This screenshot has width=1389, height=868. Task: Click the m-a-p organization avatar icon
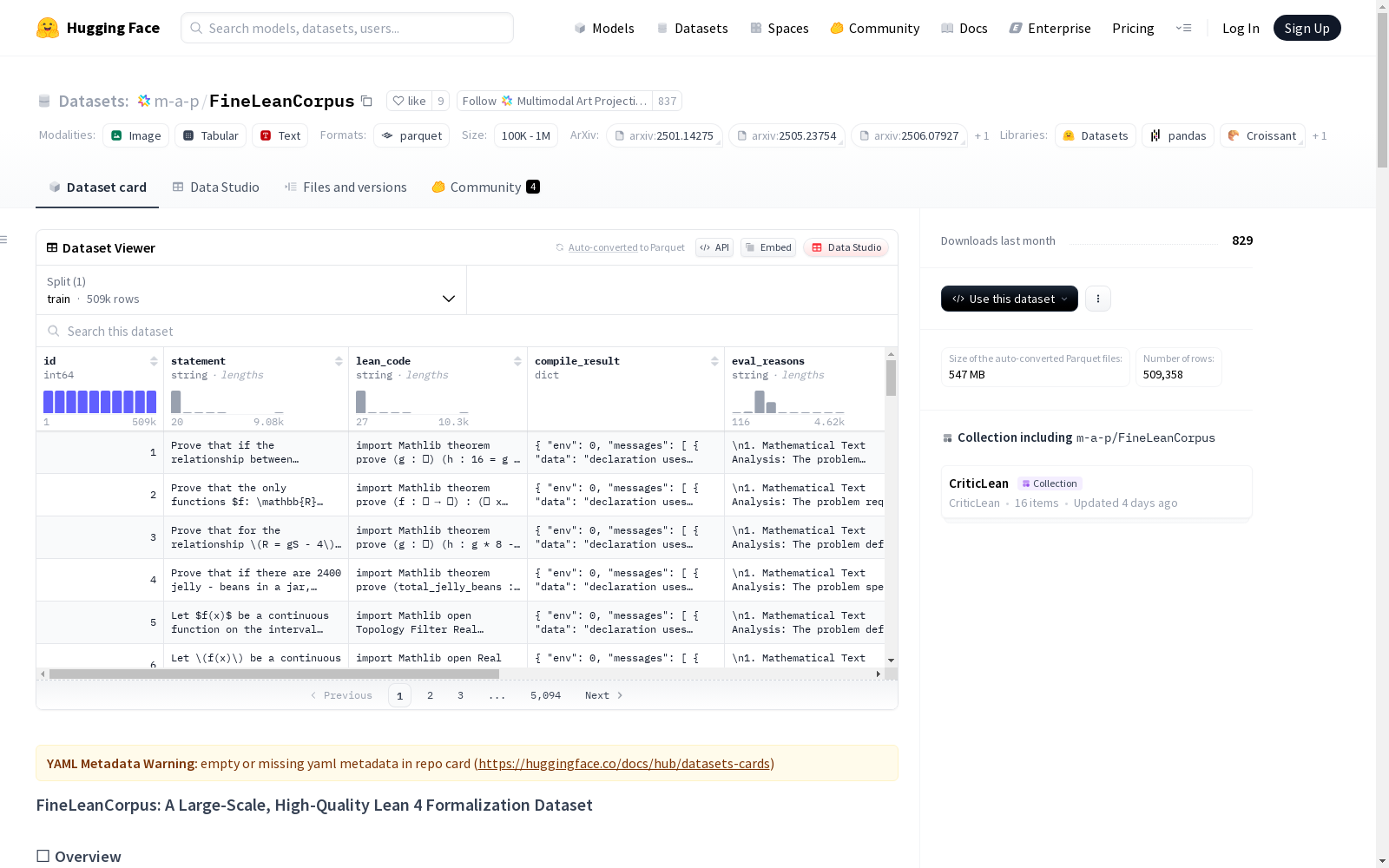(144, 101)
